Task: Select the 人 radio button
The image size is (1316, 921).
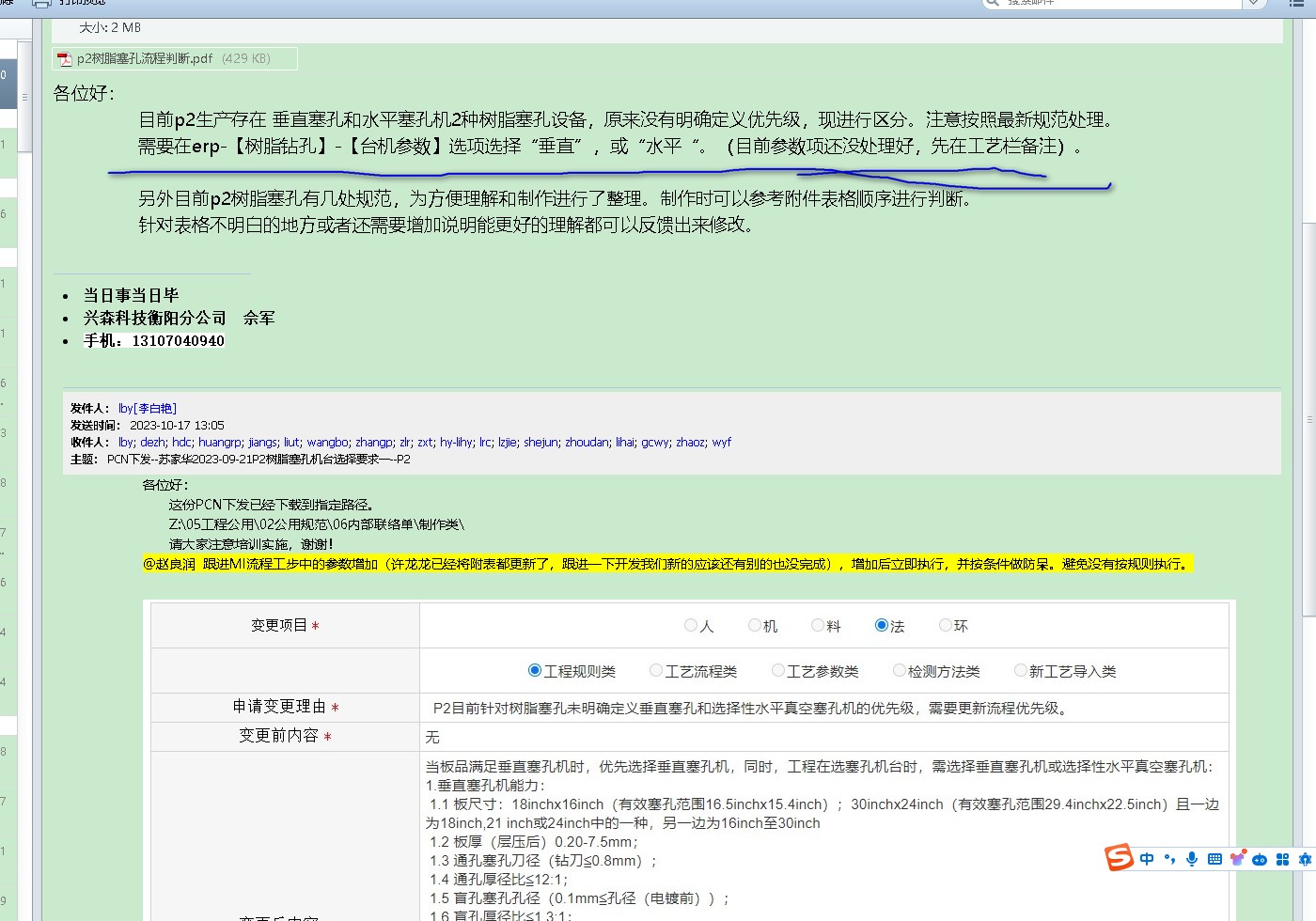Action: (691, 625)
